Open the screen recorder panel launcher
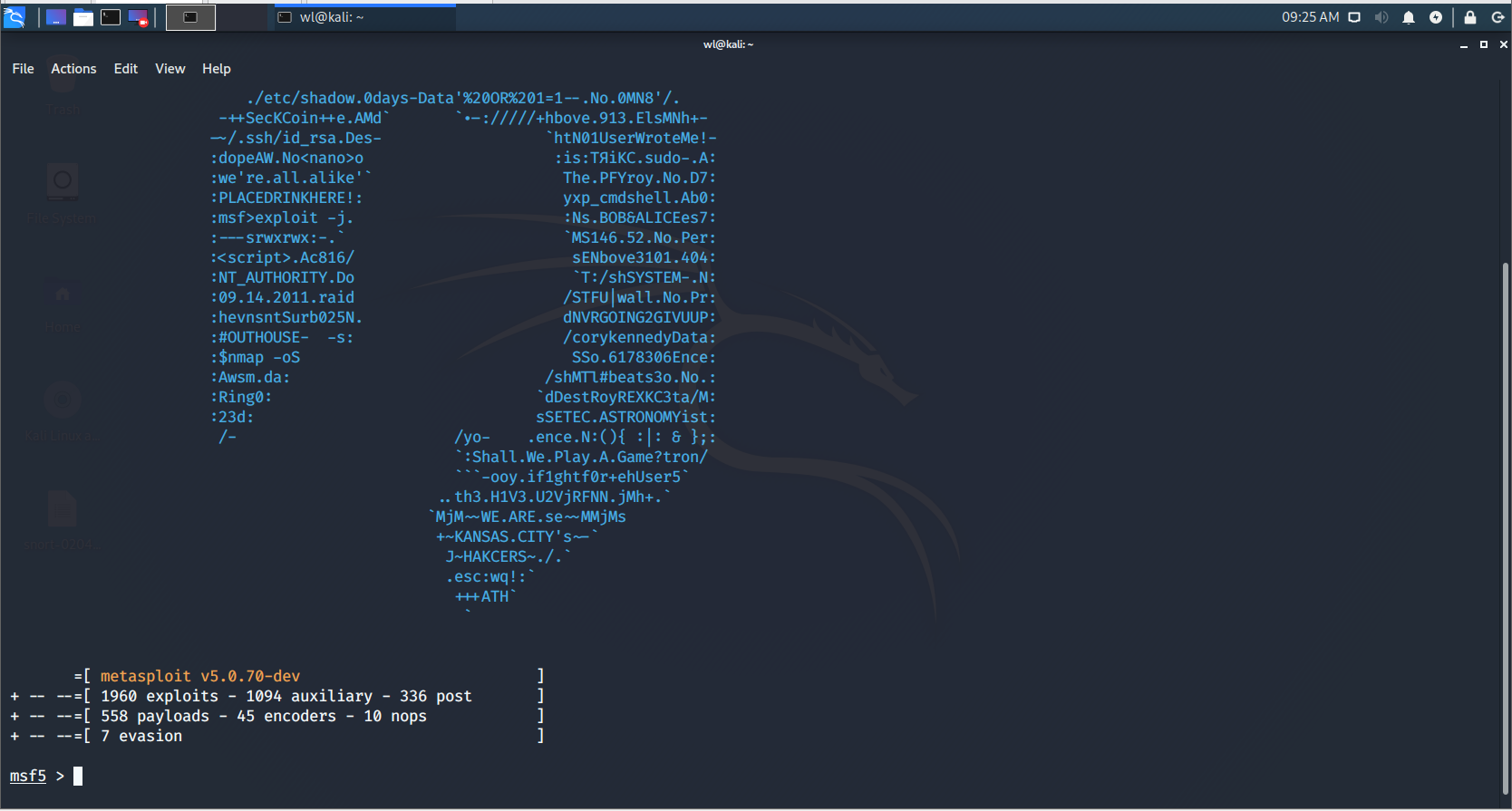 click(x=138, y=17)
